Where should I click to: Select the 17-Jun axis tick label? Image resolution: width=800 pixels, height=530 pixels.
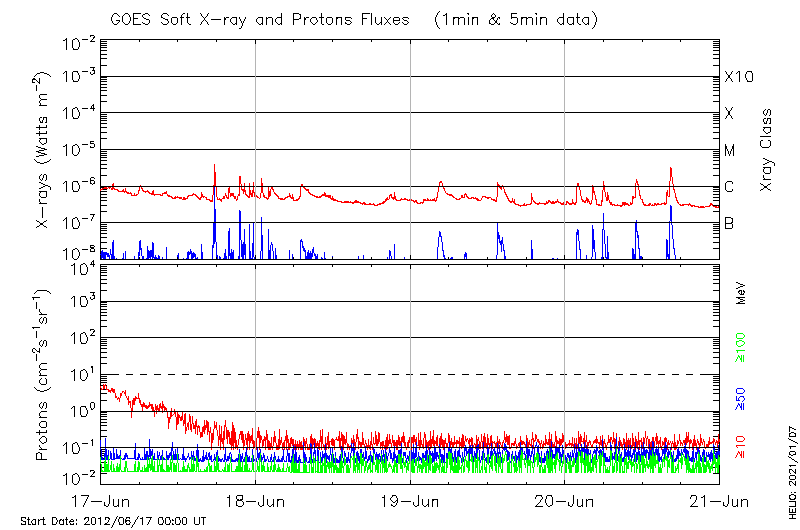coord(100,500)
